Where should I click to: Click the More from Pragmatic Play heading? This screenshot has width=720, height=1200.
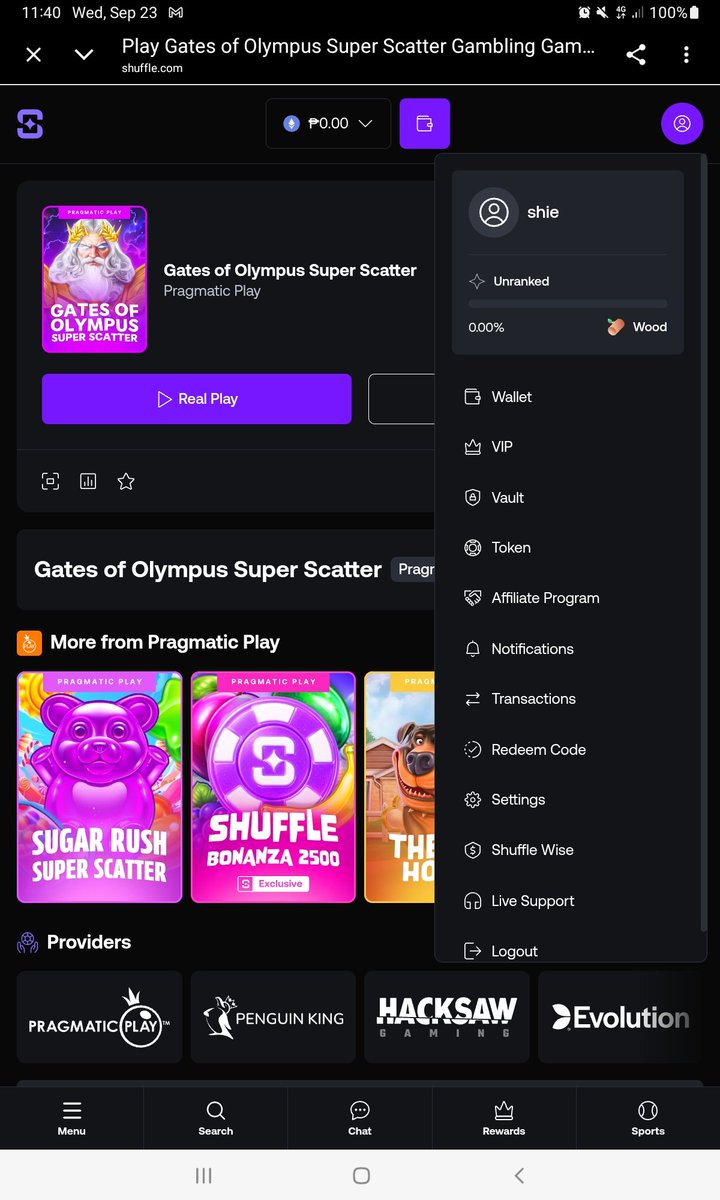point(165,642)
